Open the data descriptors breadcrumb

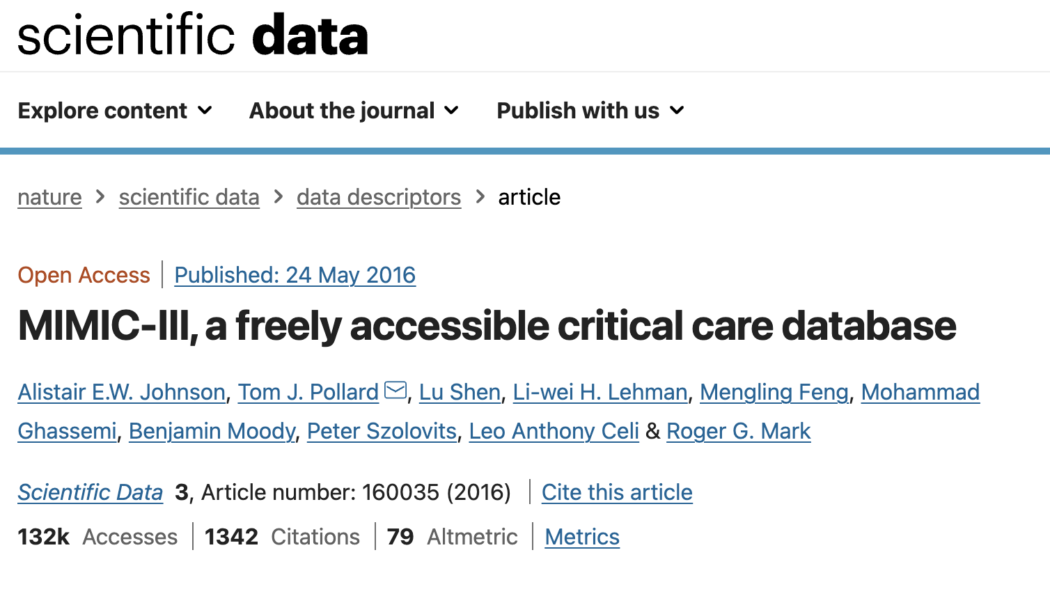378,197
